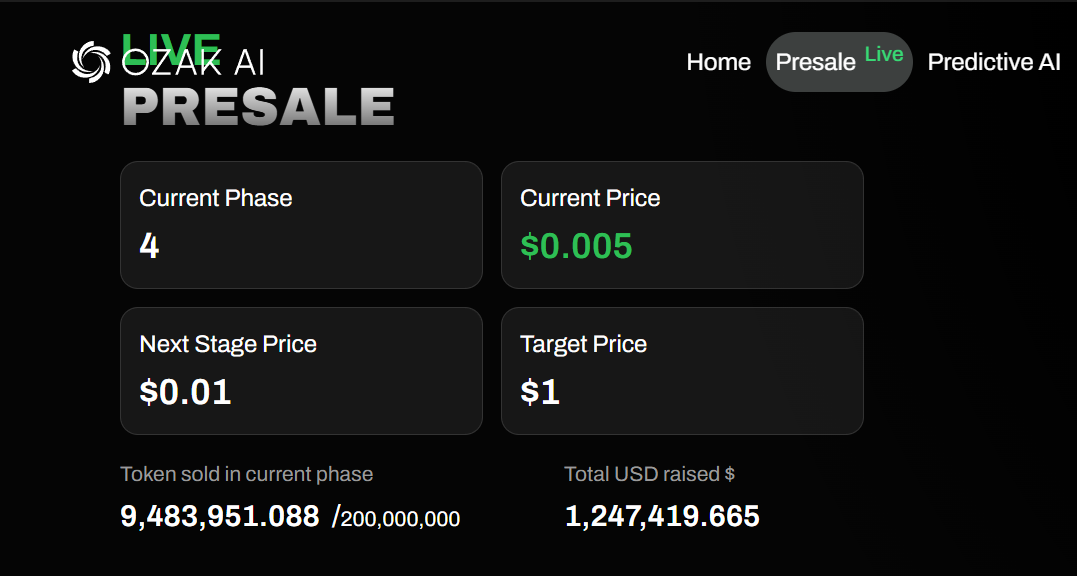Click the green Live badge on Presale

pyautogui.click(x=884, y=54)
